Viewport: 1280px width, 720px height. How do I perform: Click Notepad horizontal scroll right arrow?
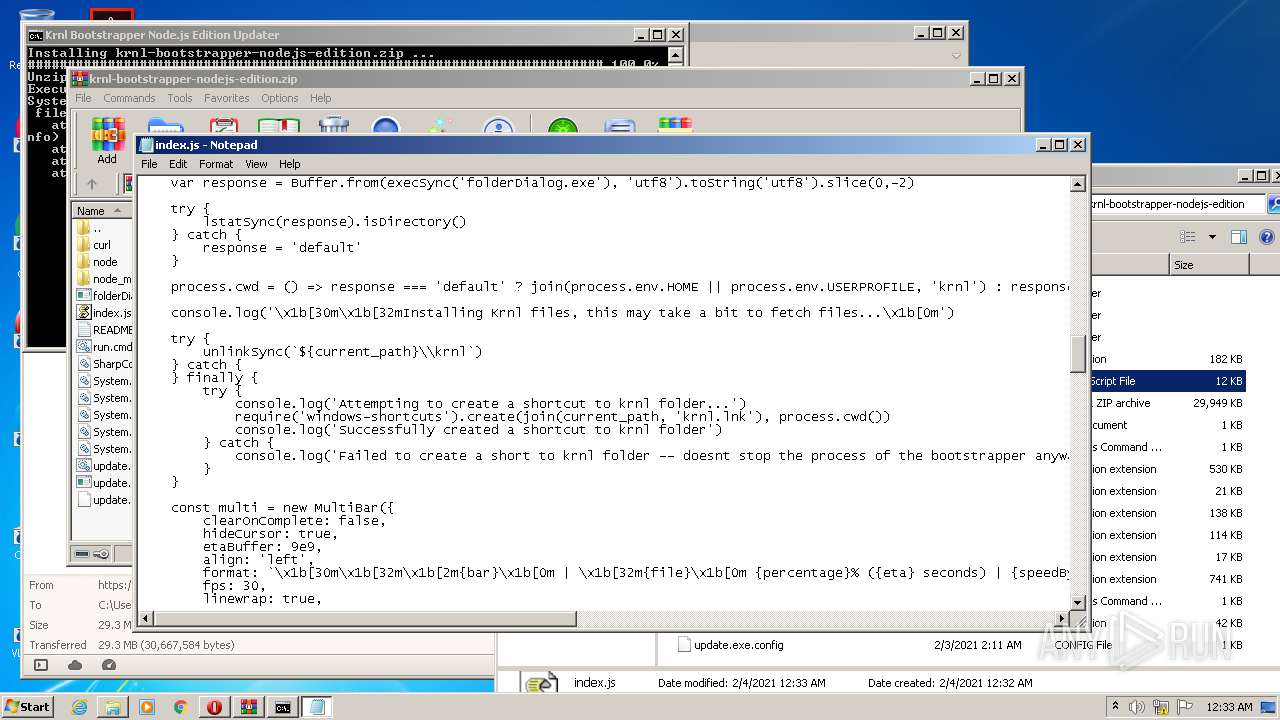(x=1062, y=619)
